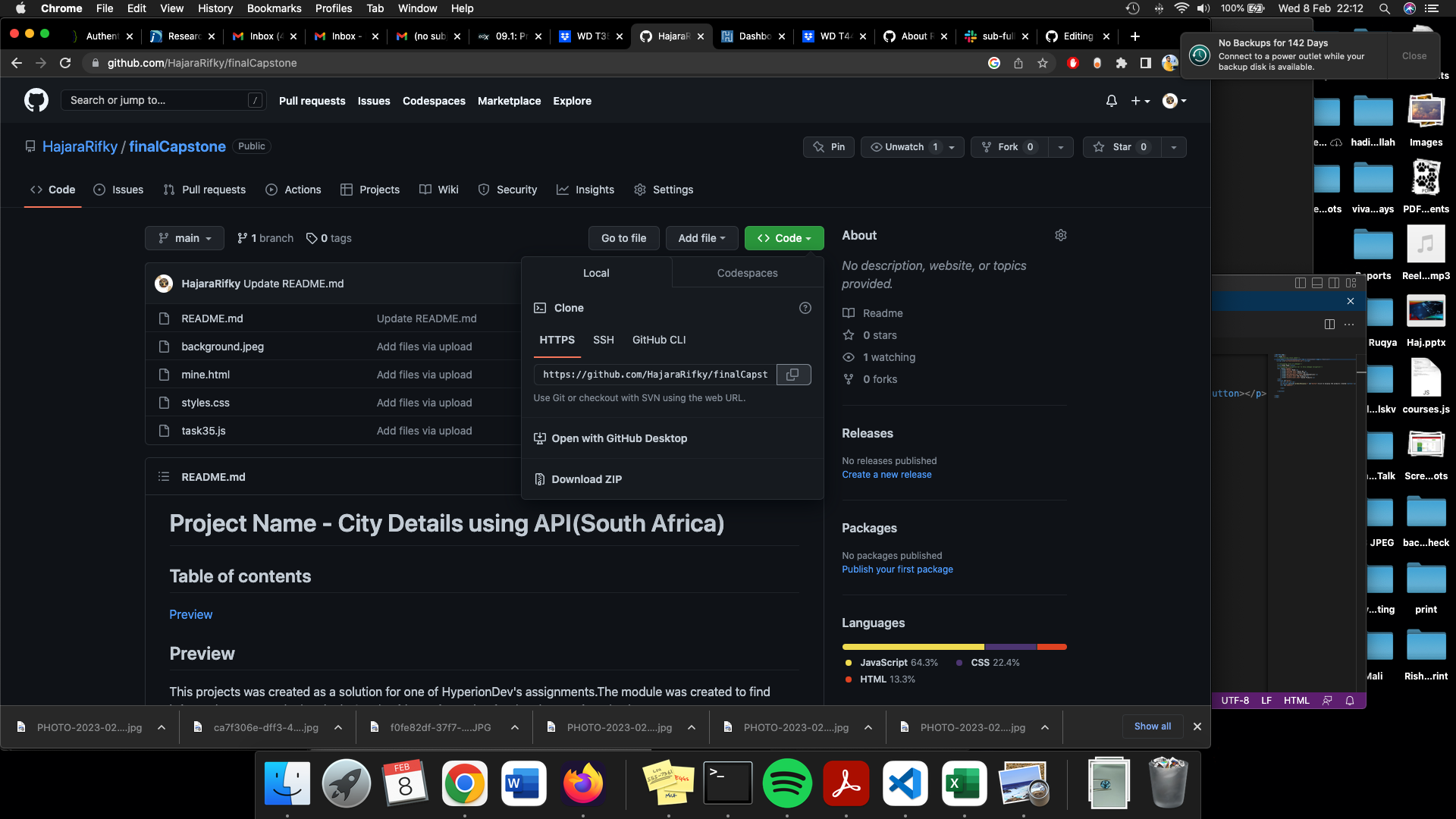Pin the finalCapstone repository
Screen dimensions: 1456x819
point(829,147)
